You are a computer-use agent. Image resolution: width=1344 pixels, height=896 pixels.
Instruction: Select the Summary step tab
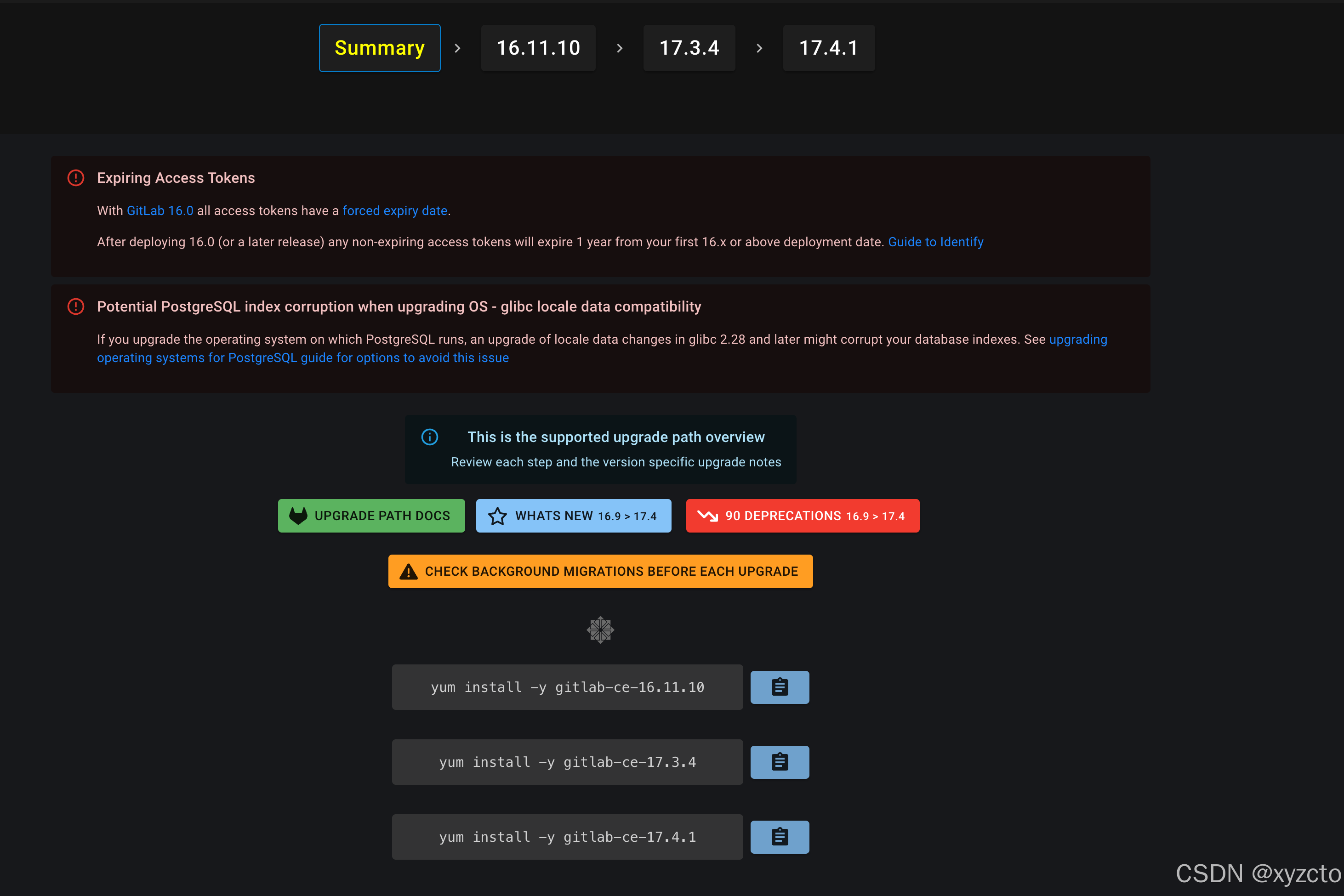tap(380, 48)
